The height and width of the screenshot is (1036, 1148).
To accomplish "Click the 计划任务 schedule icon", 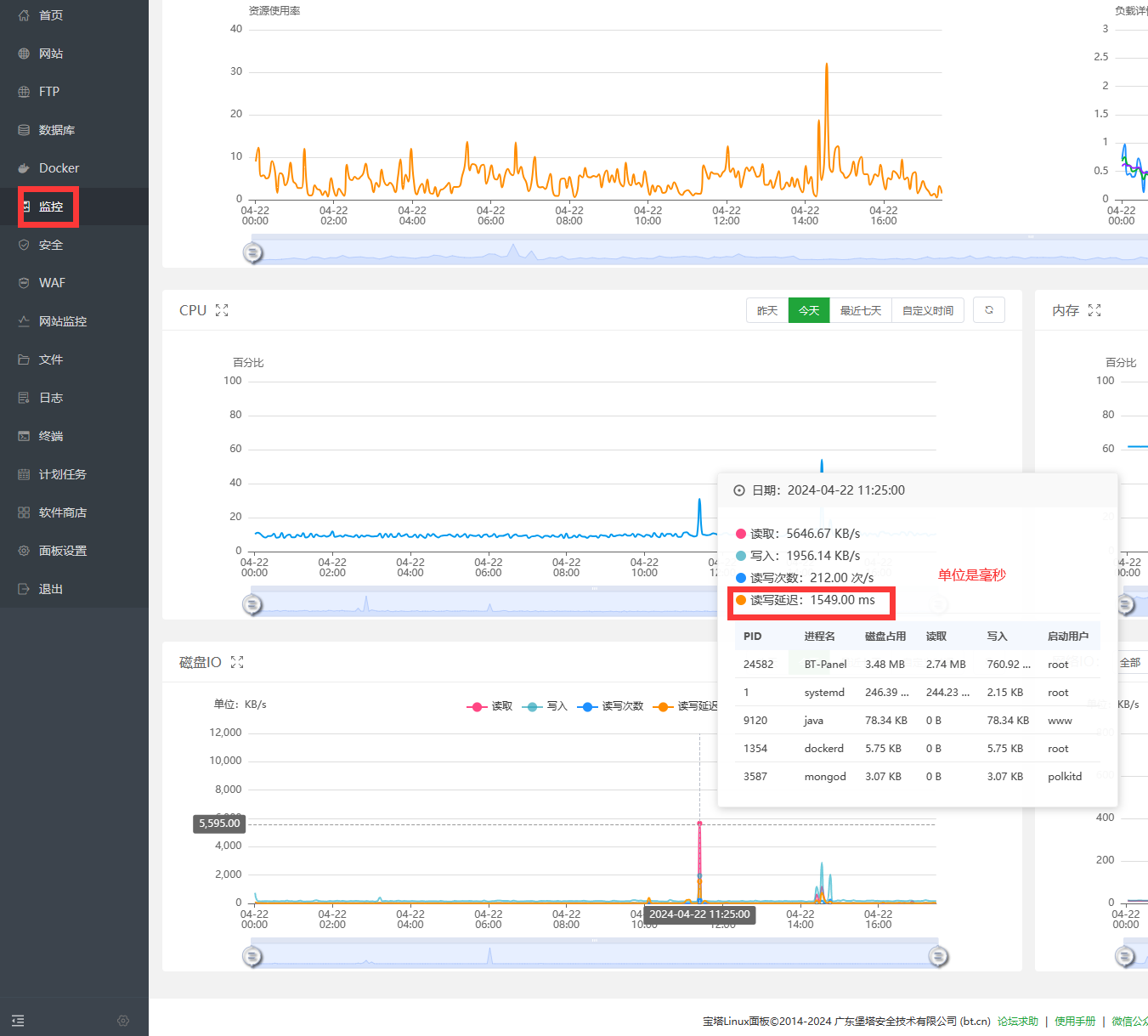I will tap(24, 474).
